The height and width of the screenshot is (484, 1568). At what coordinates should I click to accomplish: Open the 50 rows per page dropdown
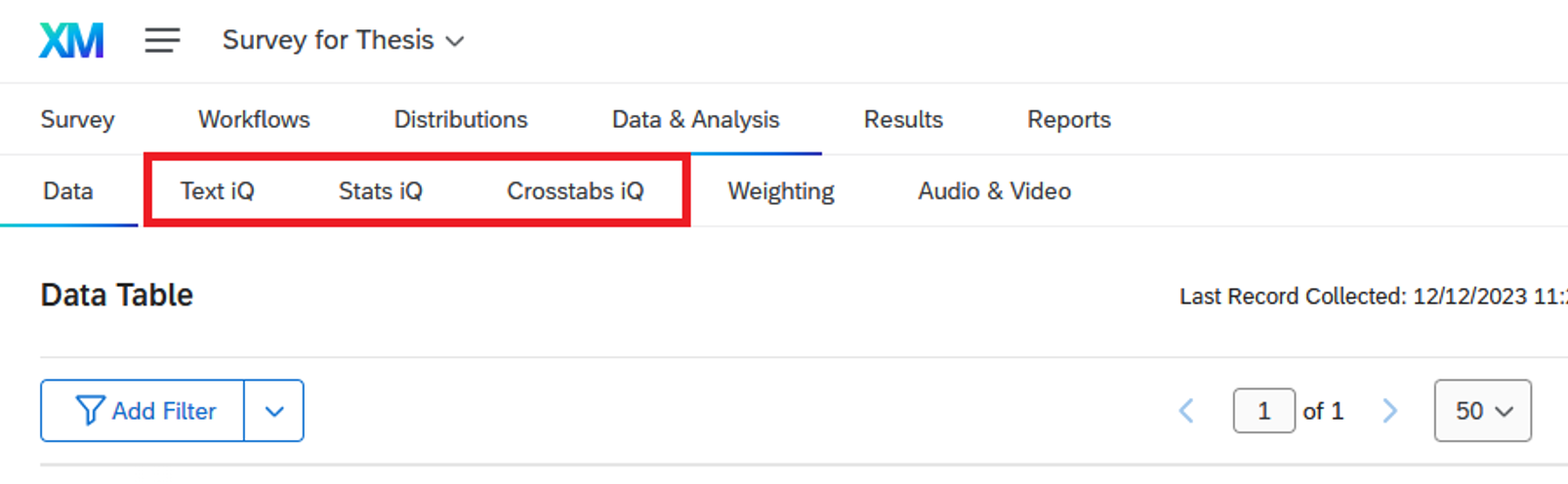[1482, 411]
